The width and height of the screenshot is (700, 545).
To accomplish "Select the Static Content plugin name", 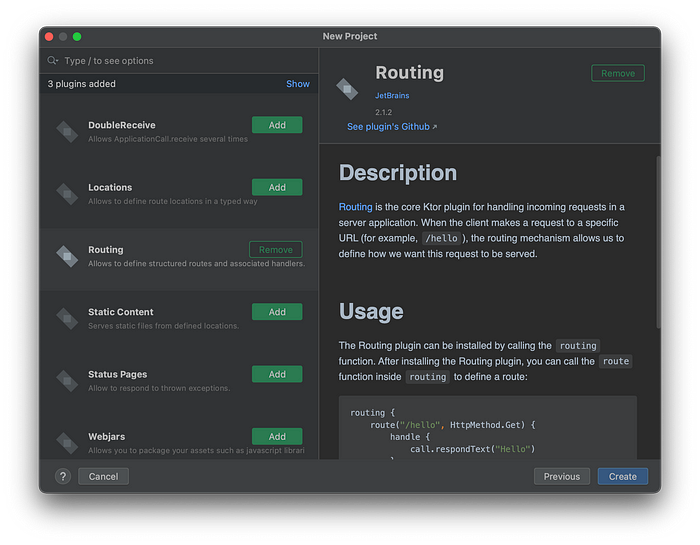I will (121, 312).
